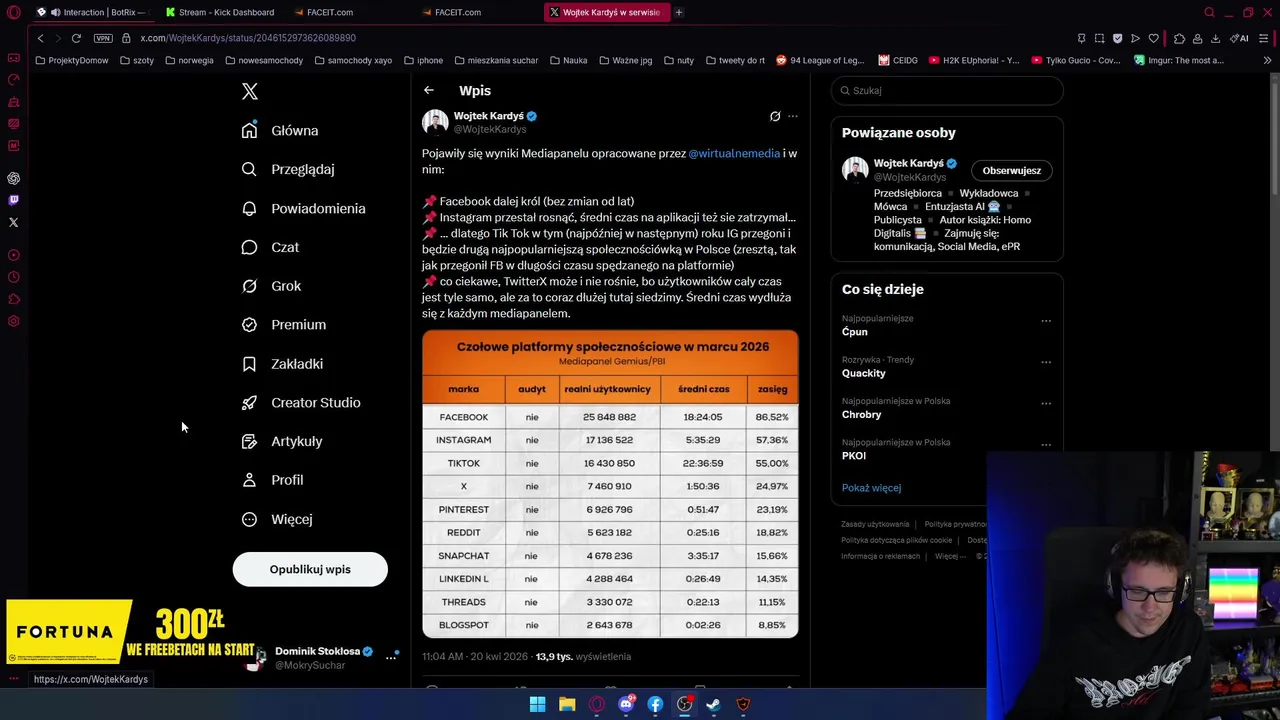Open downloads icon in toolbar

point(1215,38)
